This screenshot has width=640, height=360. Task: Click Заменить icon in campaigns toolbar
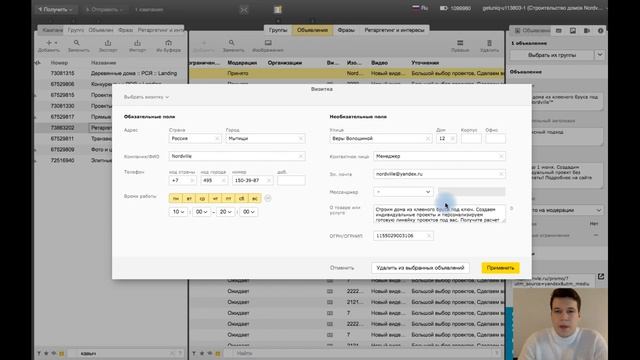tap(77, 43)
